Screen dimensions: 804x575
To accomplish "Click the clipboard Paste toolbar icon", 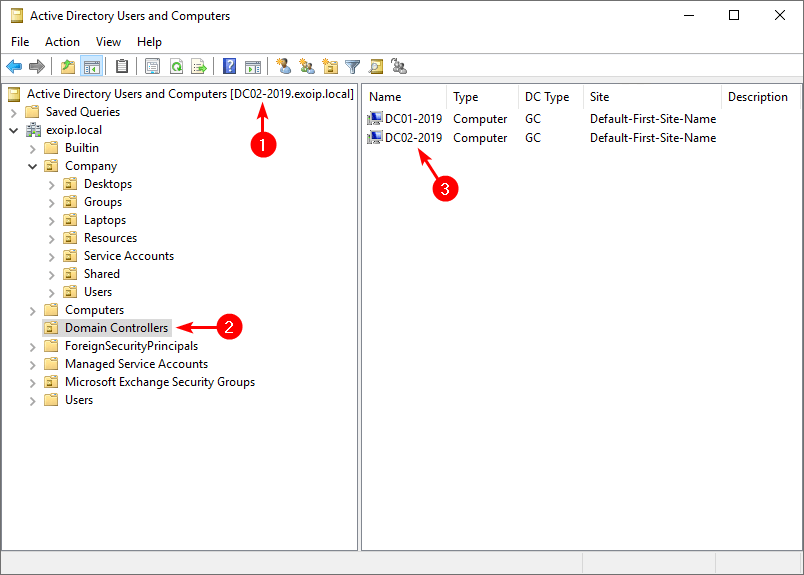I will (x=122, y=66).
